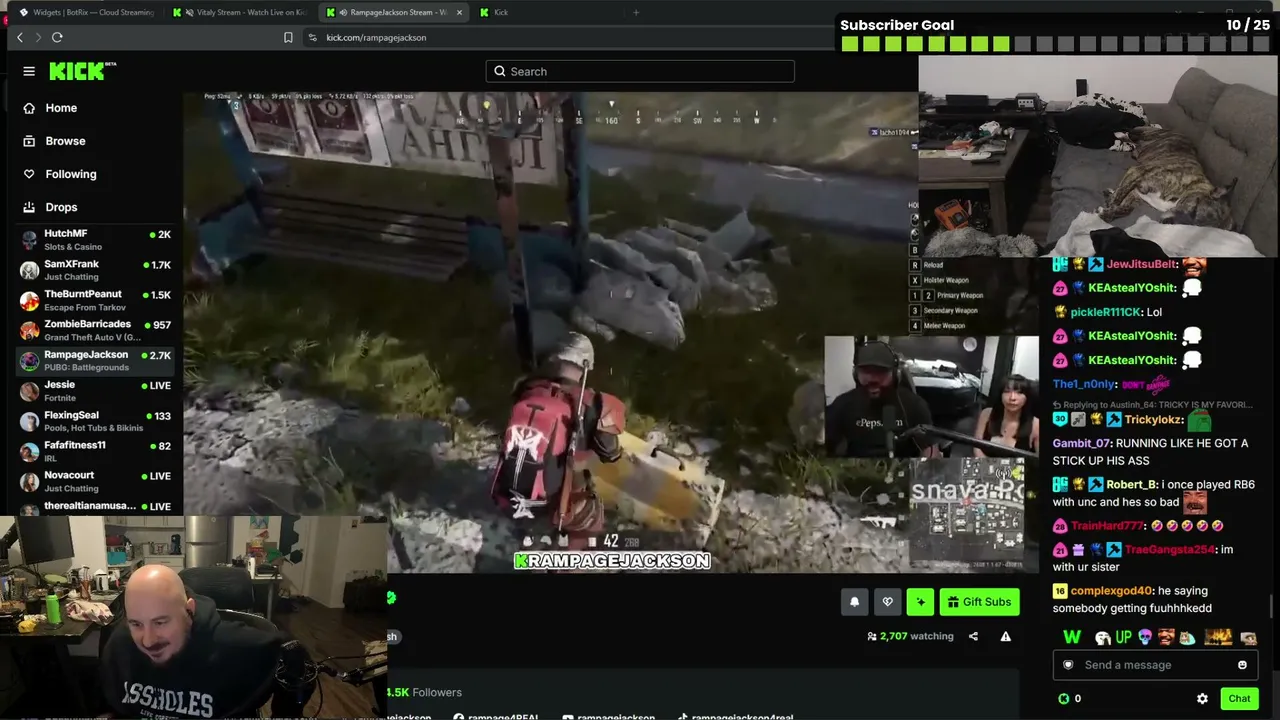Click username pickleR111CK in chat
The image size is (1280, 720).
tap(1106, 312)
